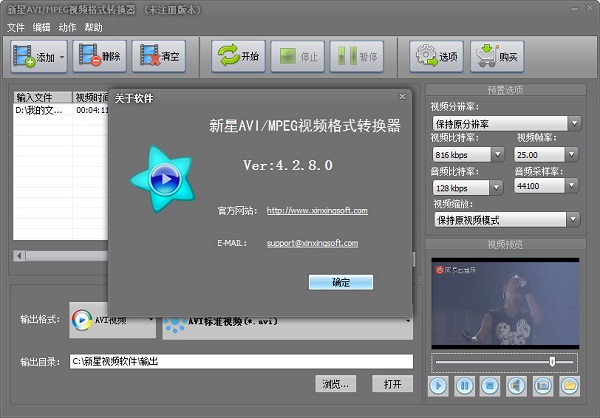Click the 清空 (Clear) list button
Viewport: 600px width, 418px height.
tap(159, 57)
